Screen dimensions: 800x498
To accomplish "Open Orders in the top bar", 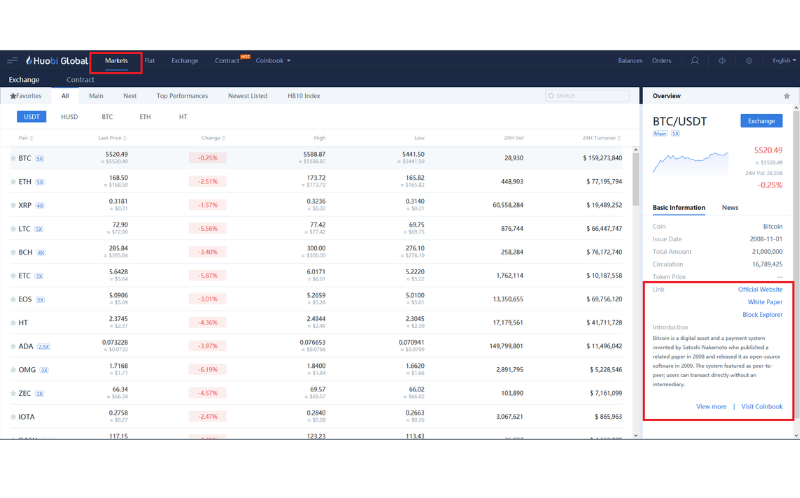I will tap(661, 61).
